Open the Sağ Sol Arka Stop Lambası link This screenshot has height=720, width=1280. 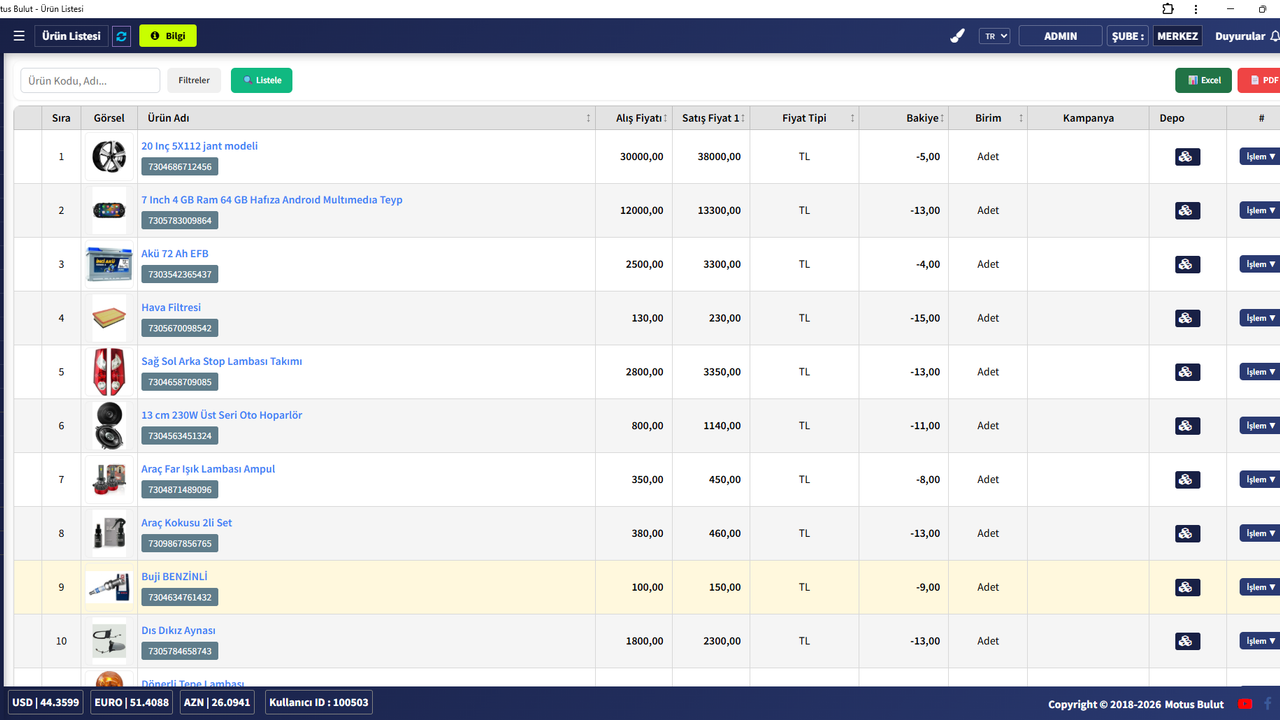pos(221,361)
